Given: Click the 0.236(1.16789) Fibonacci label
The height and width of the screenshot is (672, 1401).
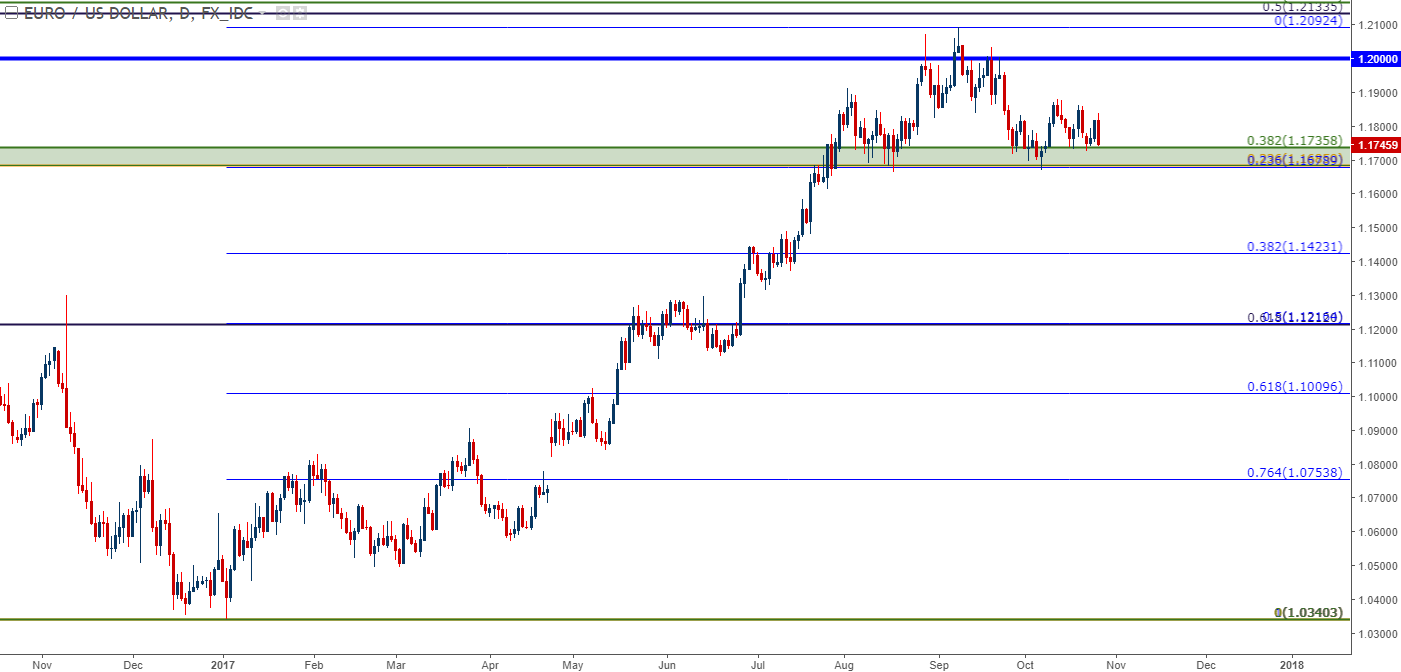Looking at the screenshot, I should click(x=1294, y=160).
